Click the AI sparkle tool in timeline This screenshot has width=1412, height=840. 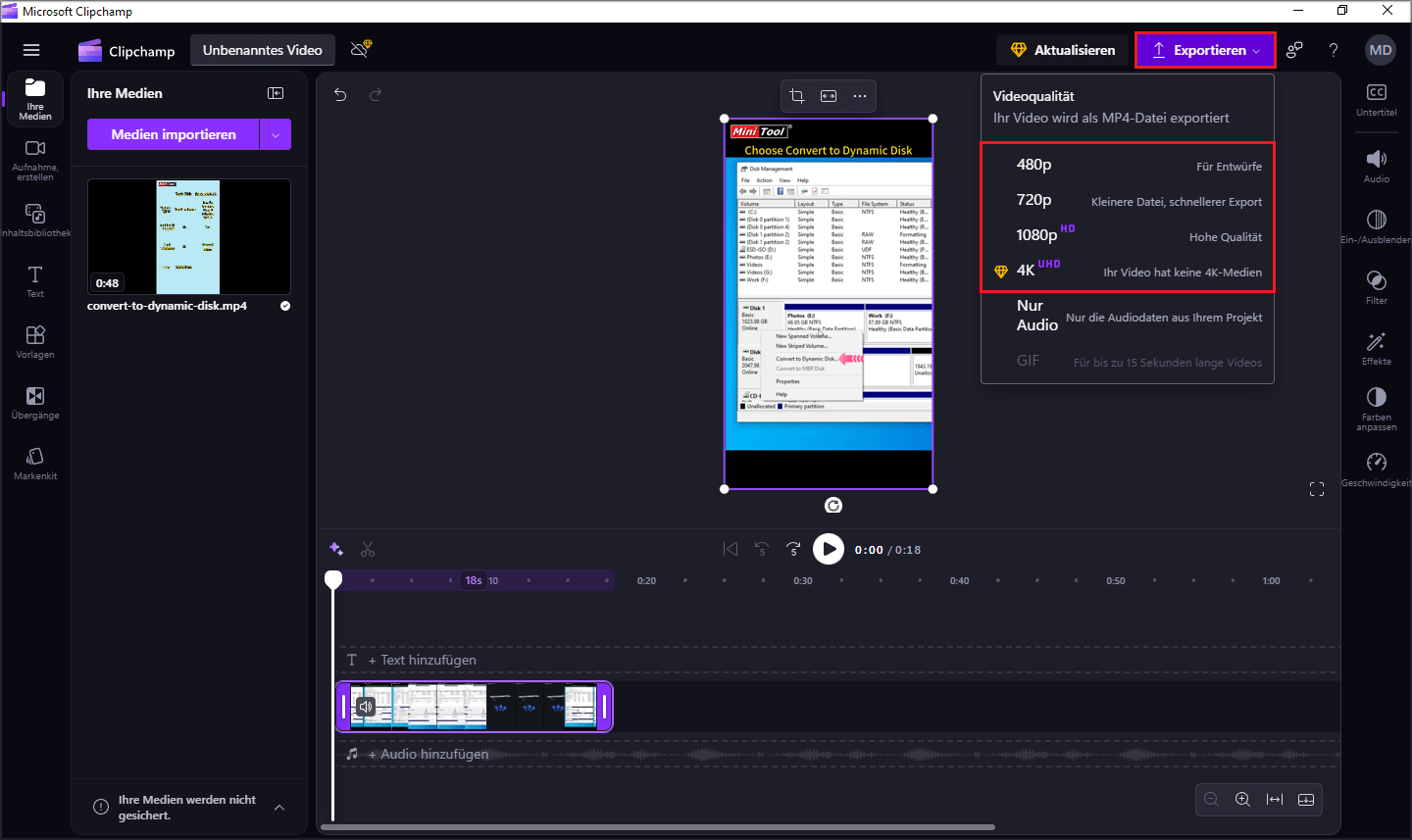pos(336,549)
